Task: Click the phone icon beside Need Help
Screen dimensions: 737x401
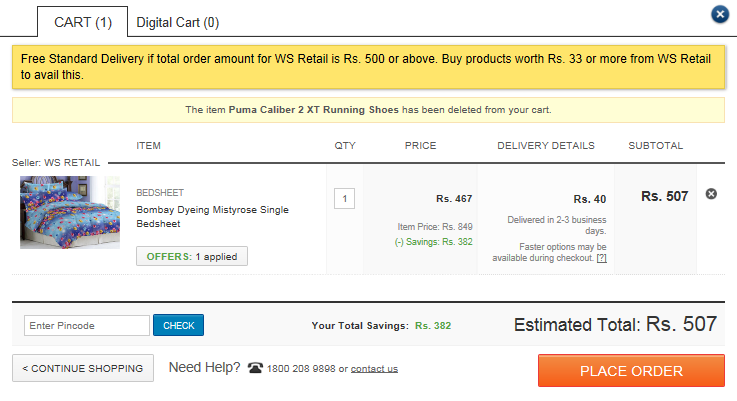Action: coord(255,368)
